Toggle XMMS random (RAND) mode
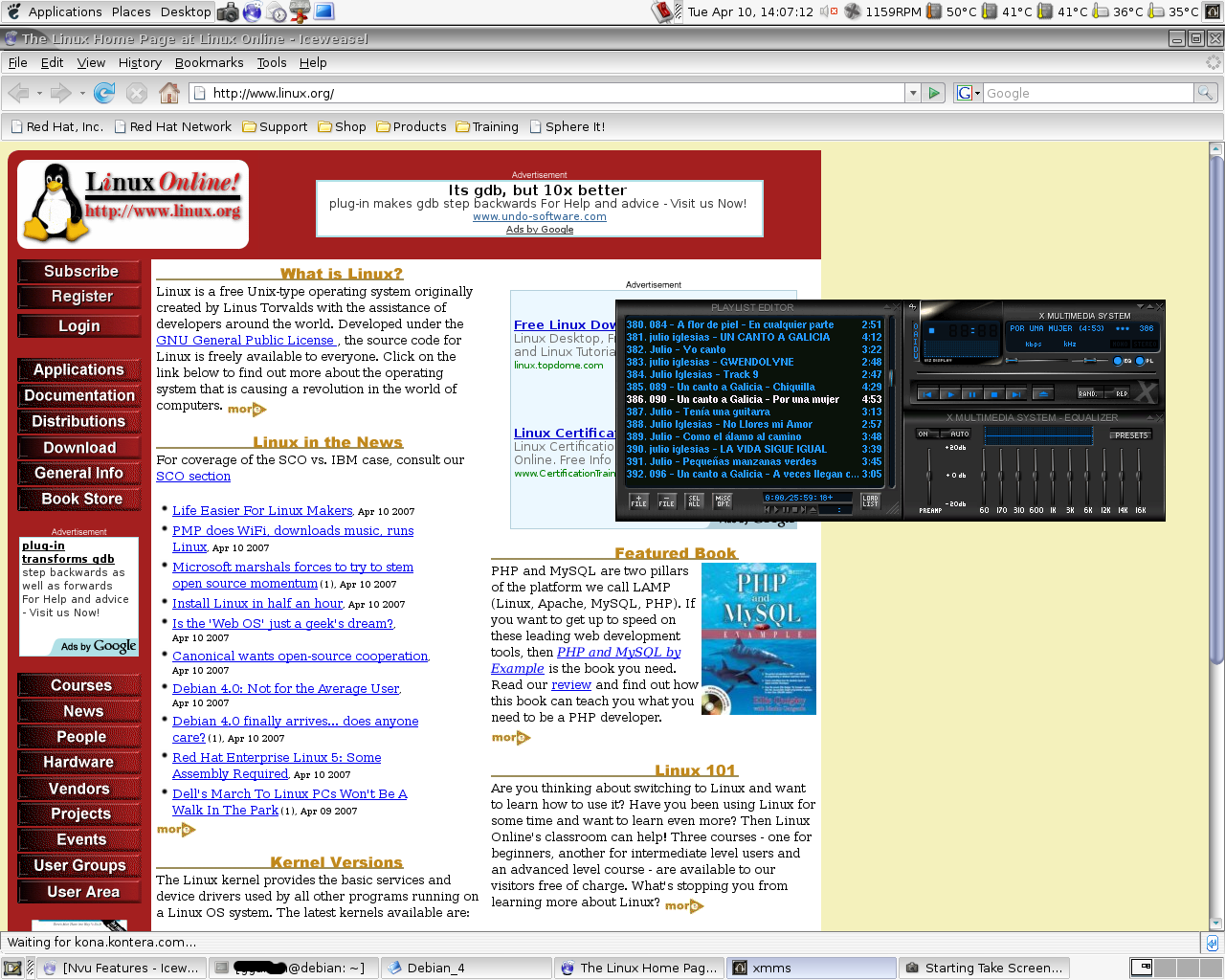 tap(1089, 393)
